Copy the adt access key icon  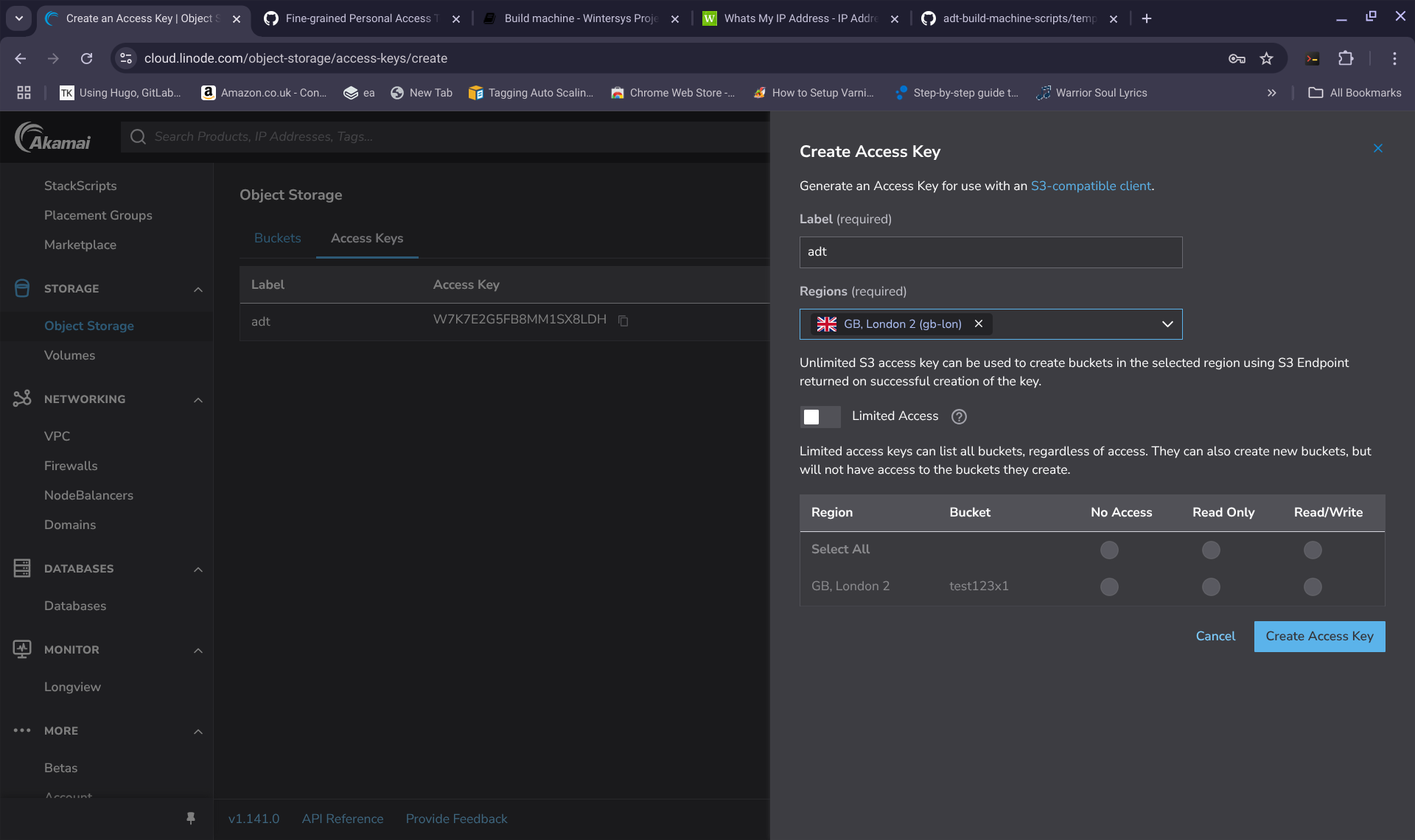623,321
